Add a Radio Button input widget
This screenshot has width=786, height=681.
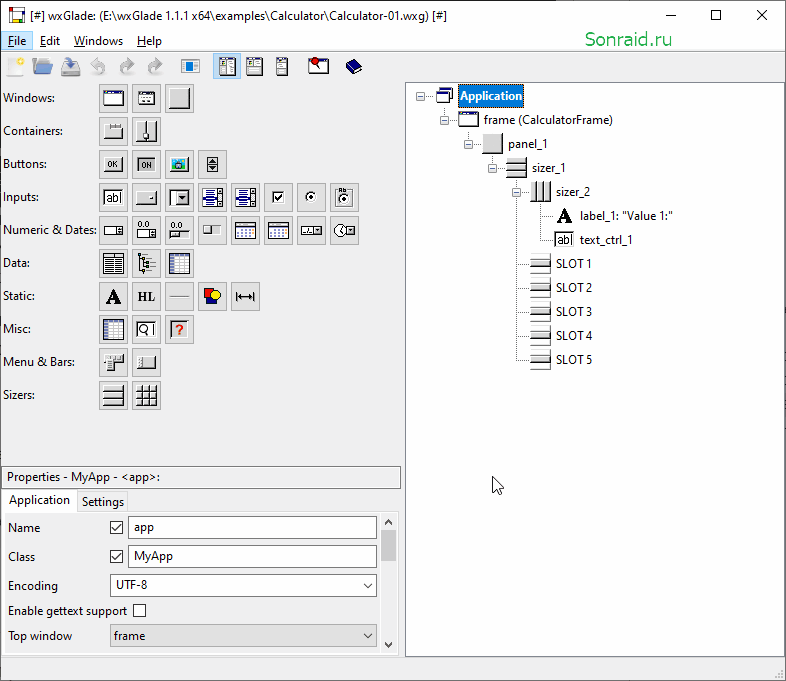[311, 197]
